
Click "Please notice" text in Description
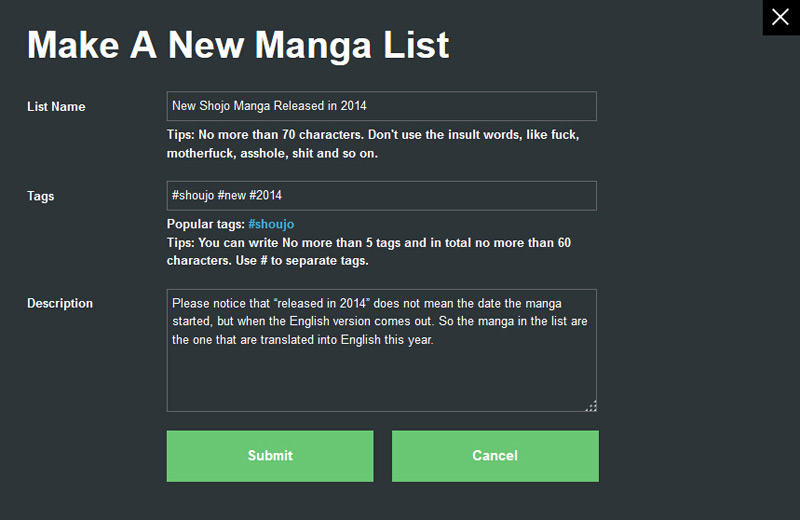[207, 303]
